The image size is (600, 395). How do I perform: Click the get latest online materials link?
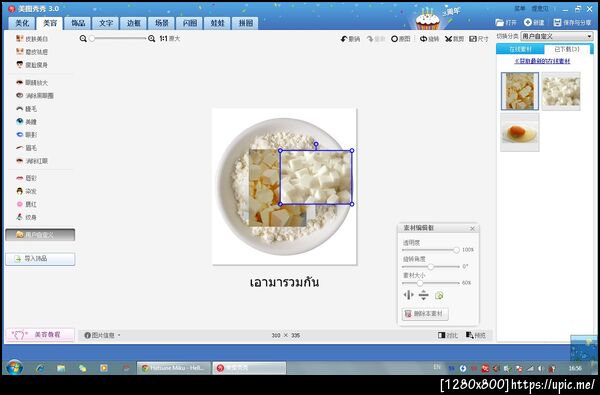(542, 61)
